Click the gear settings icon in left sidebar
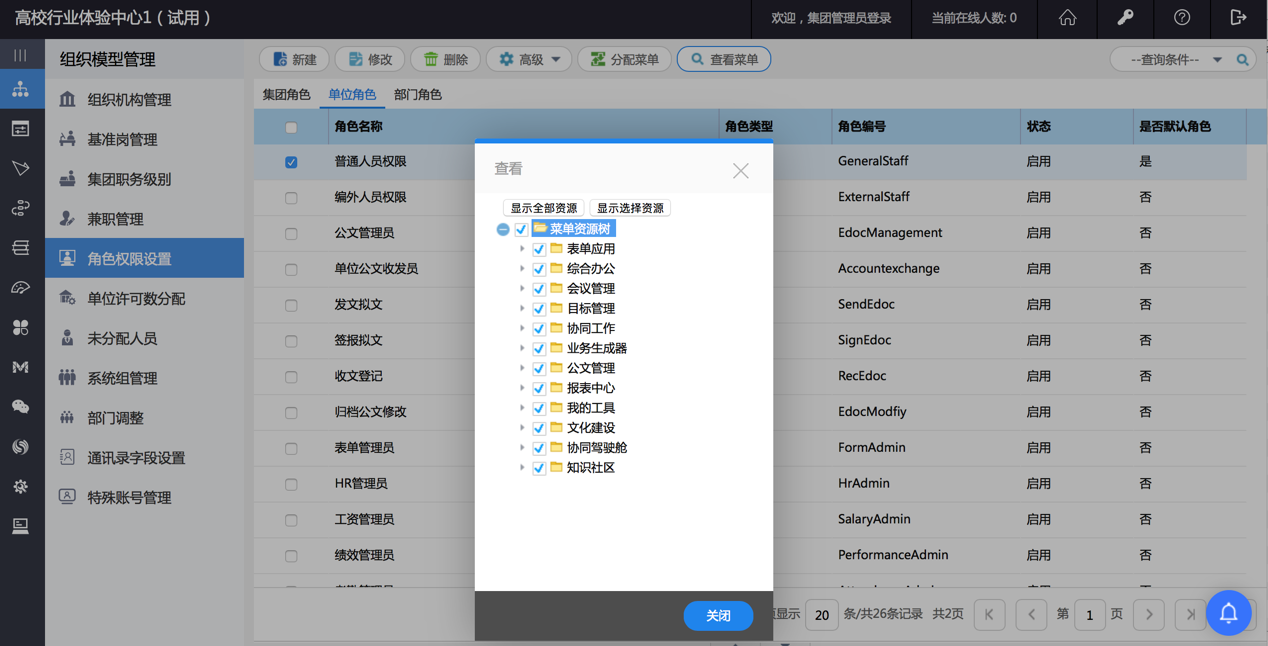The image size is (1268, 646). click(20, 486)
